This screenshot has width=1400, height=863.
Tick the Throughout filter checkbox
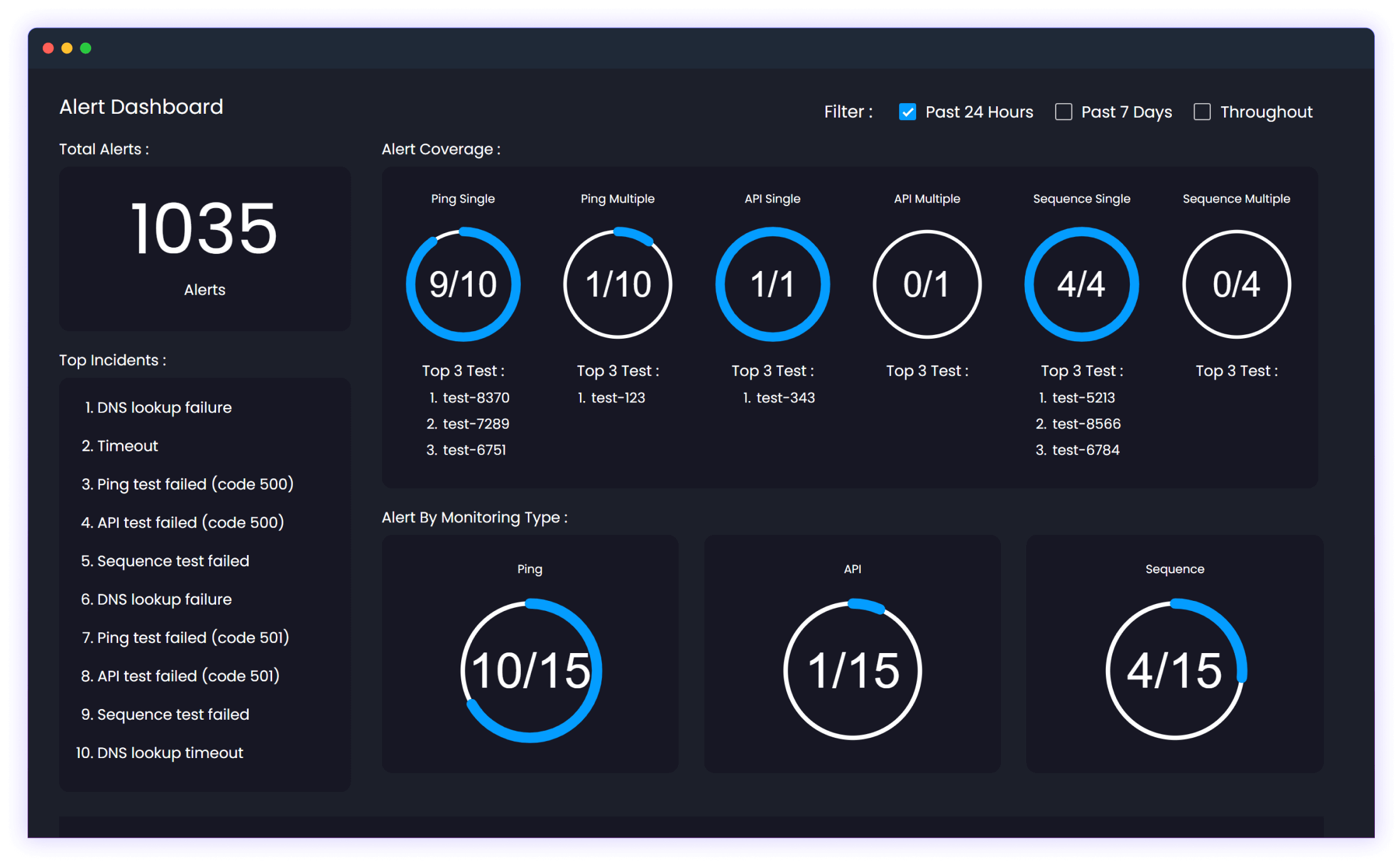1201,112
